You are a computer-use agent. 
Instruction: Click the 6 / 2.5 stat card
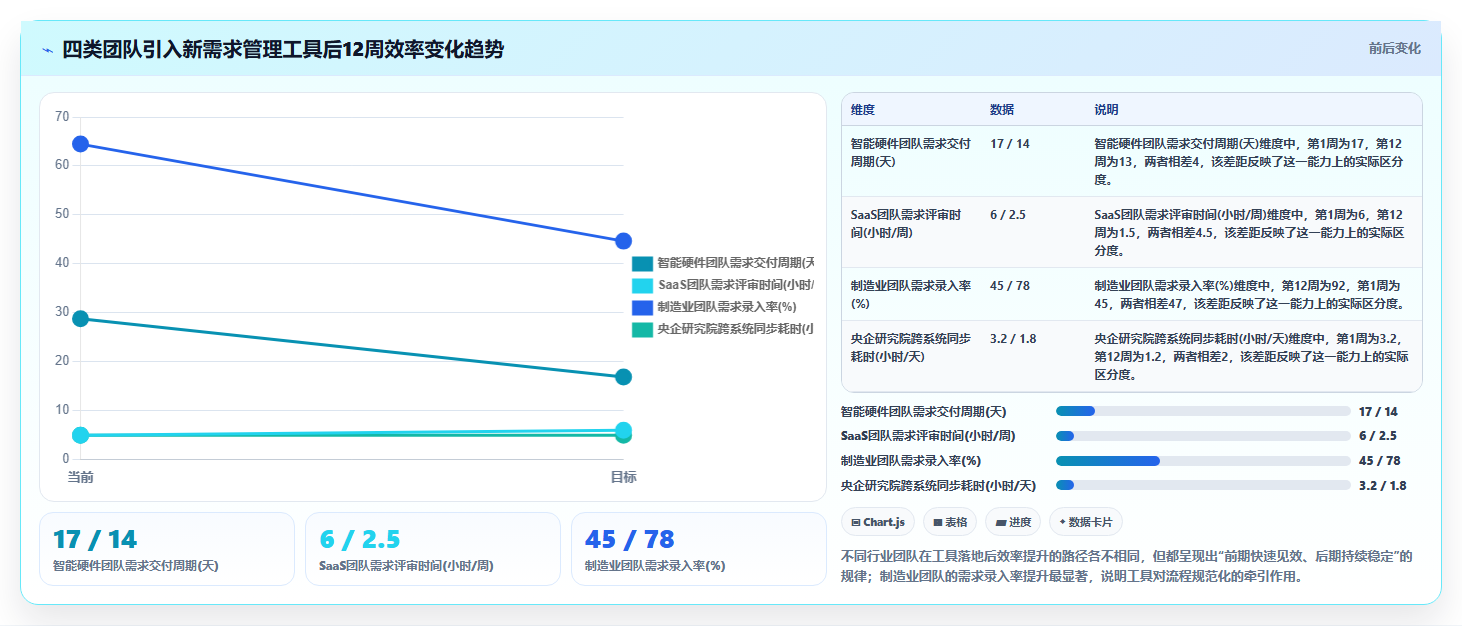pyautogui.click(x=433, y=549)
